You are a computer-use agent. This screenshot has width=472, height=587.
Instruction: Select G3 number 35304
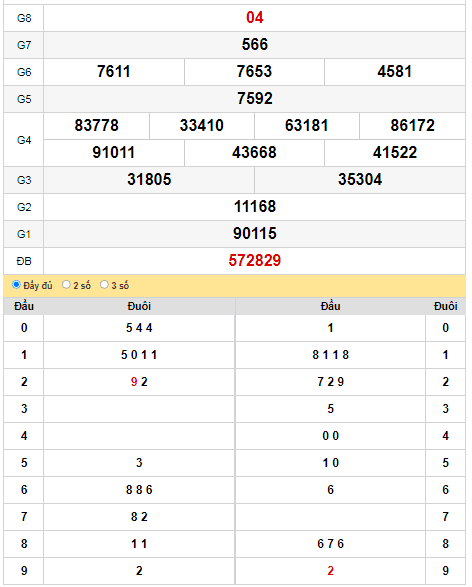pos(360,179)
